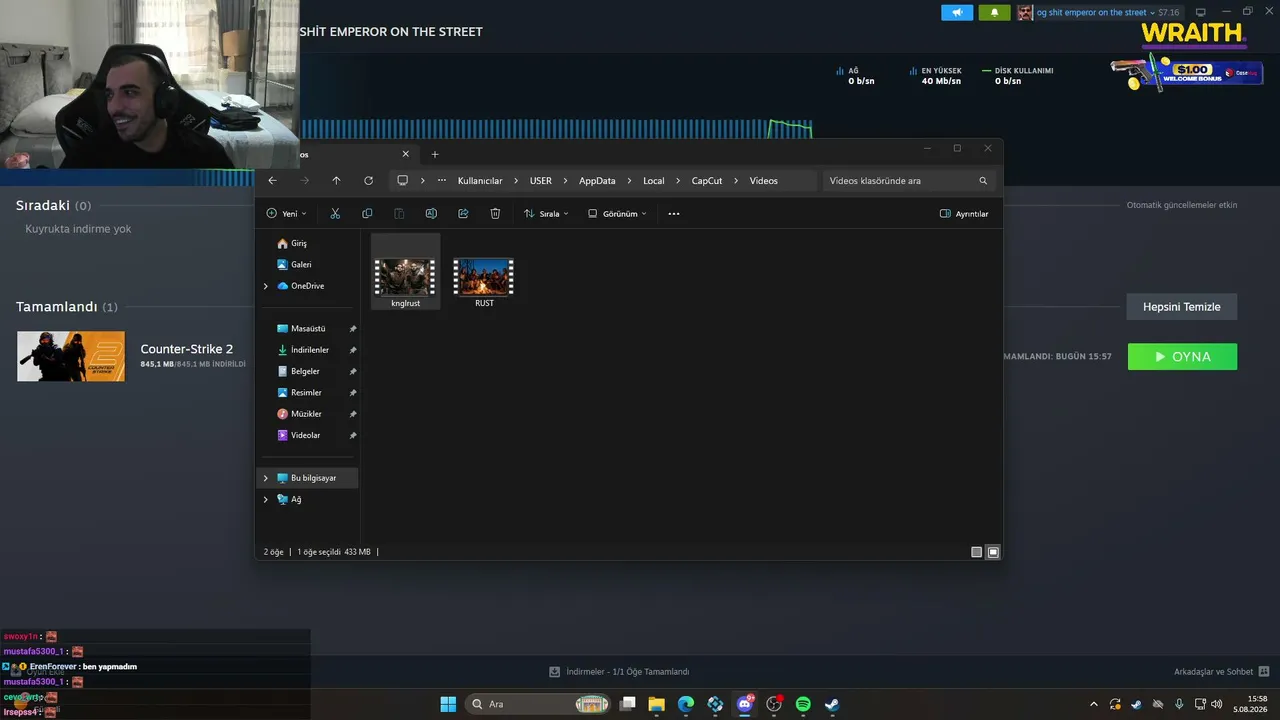
Task: Click Hepsini Temizle in Steam downloads
Action: [1182, 307]
